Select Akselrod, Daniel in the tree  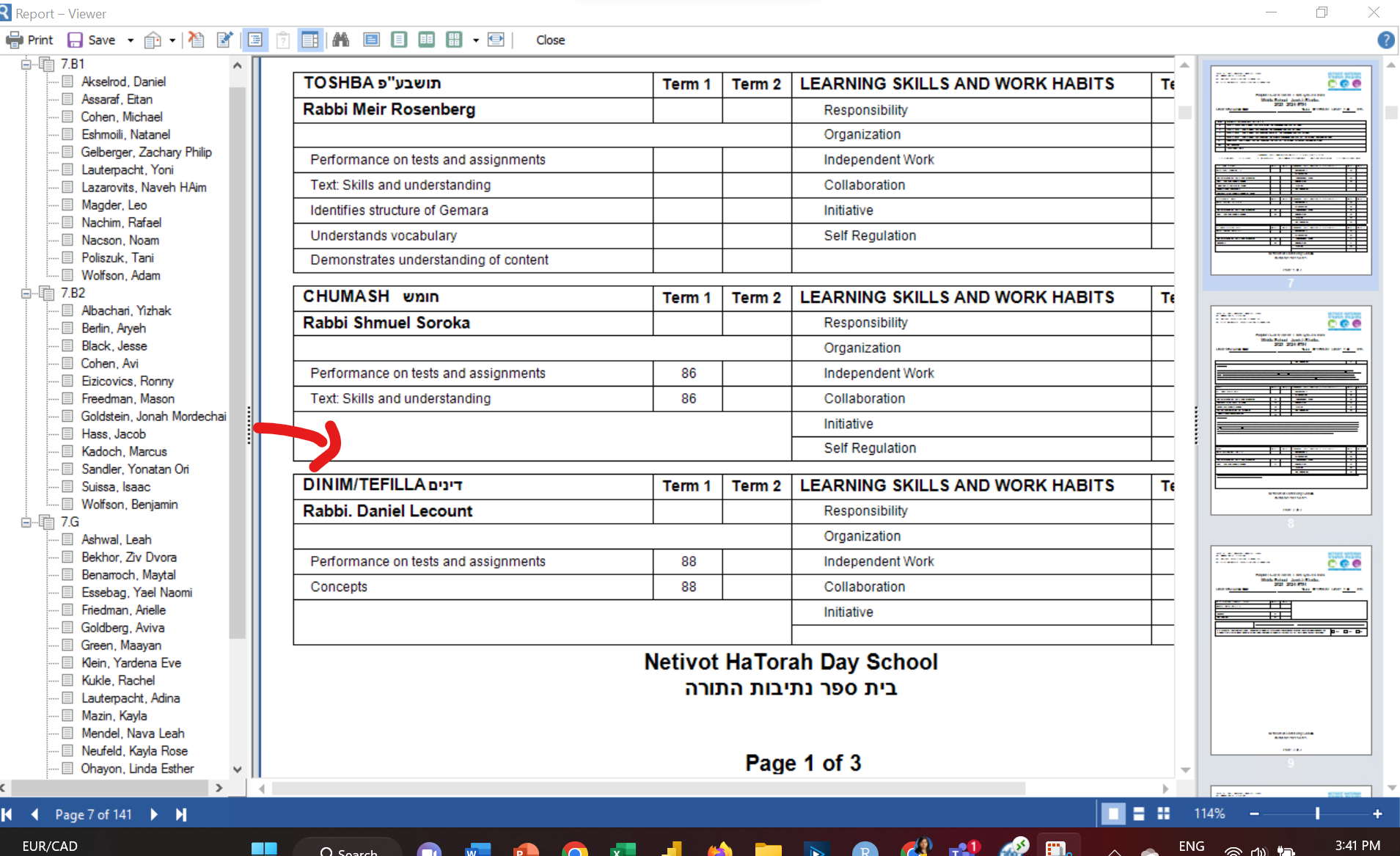pyautogui.click(x=123, y=81)
